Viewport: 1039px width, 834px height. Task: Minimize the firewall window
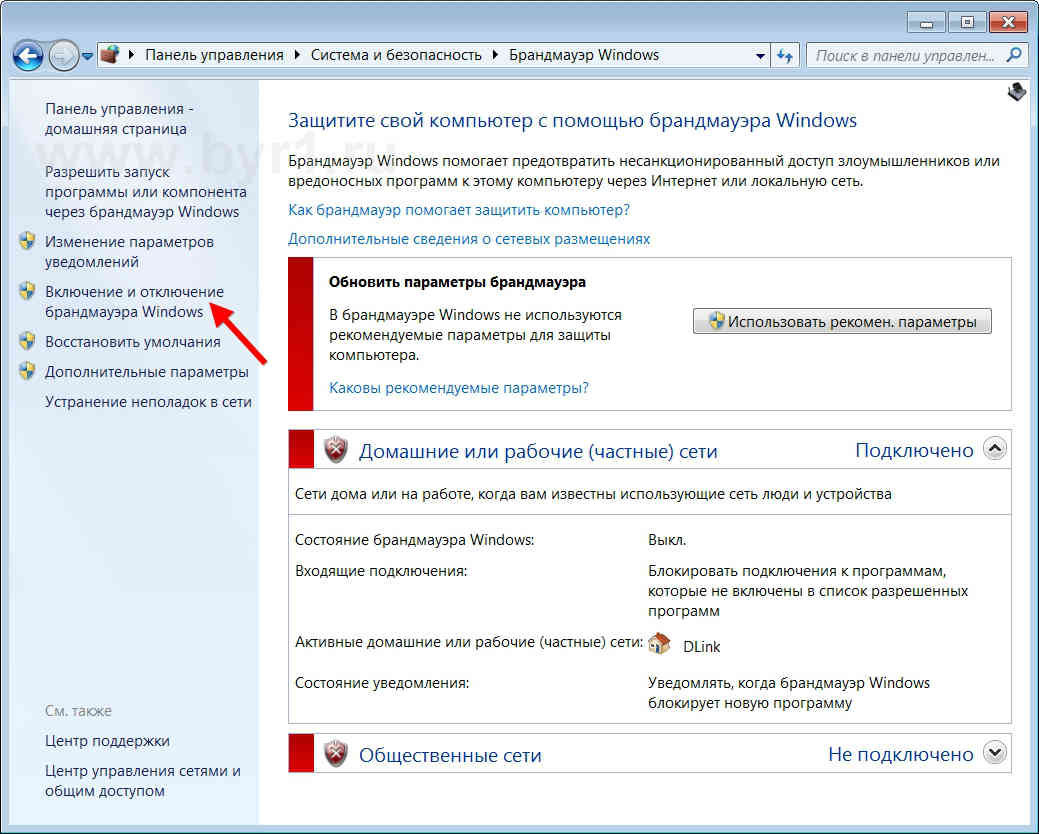pos(926,23)
